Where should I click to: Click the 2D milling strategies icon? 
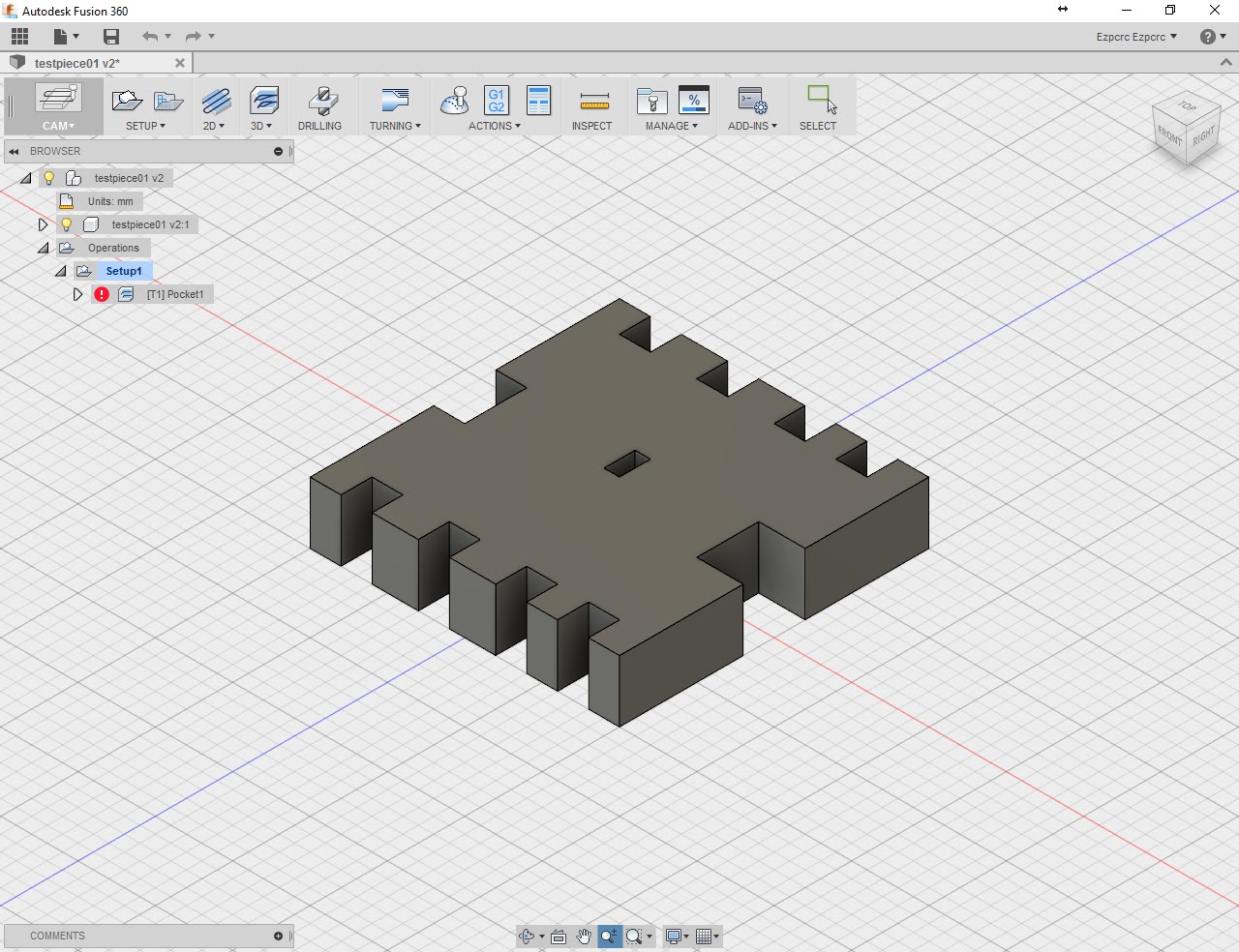(x=216, y=101)
